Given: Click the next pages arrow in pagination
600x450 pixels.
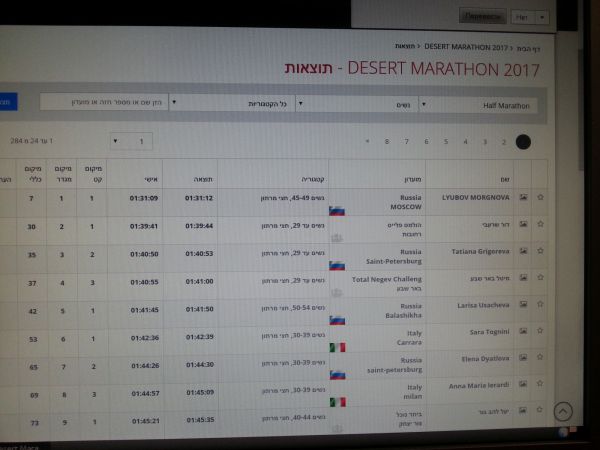Looking at the screenshot, I should coord(367,141).
